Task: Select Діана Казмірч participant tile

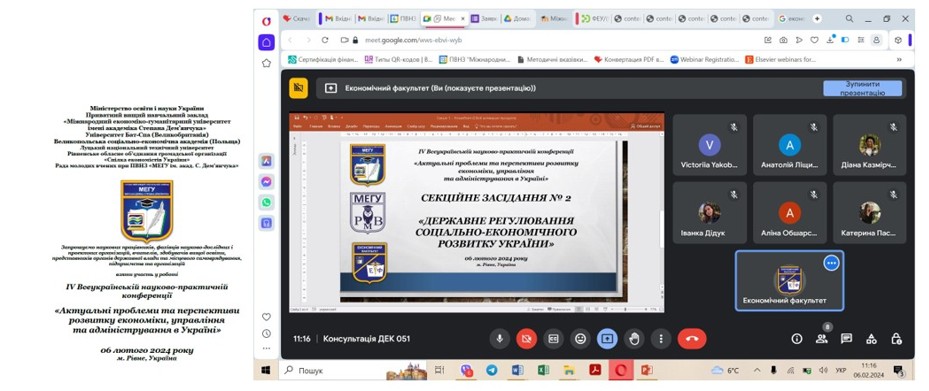Action: 870,145
